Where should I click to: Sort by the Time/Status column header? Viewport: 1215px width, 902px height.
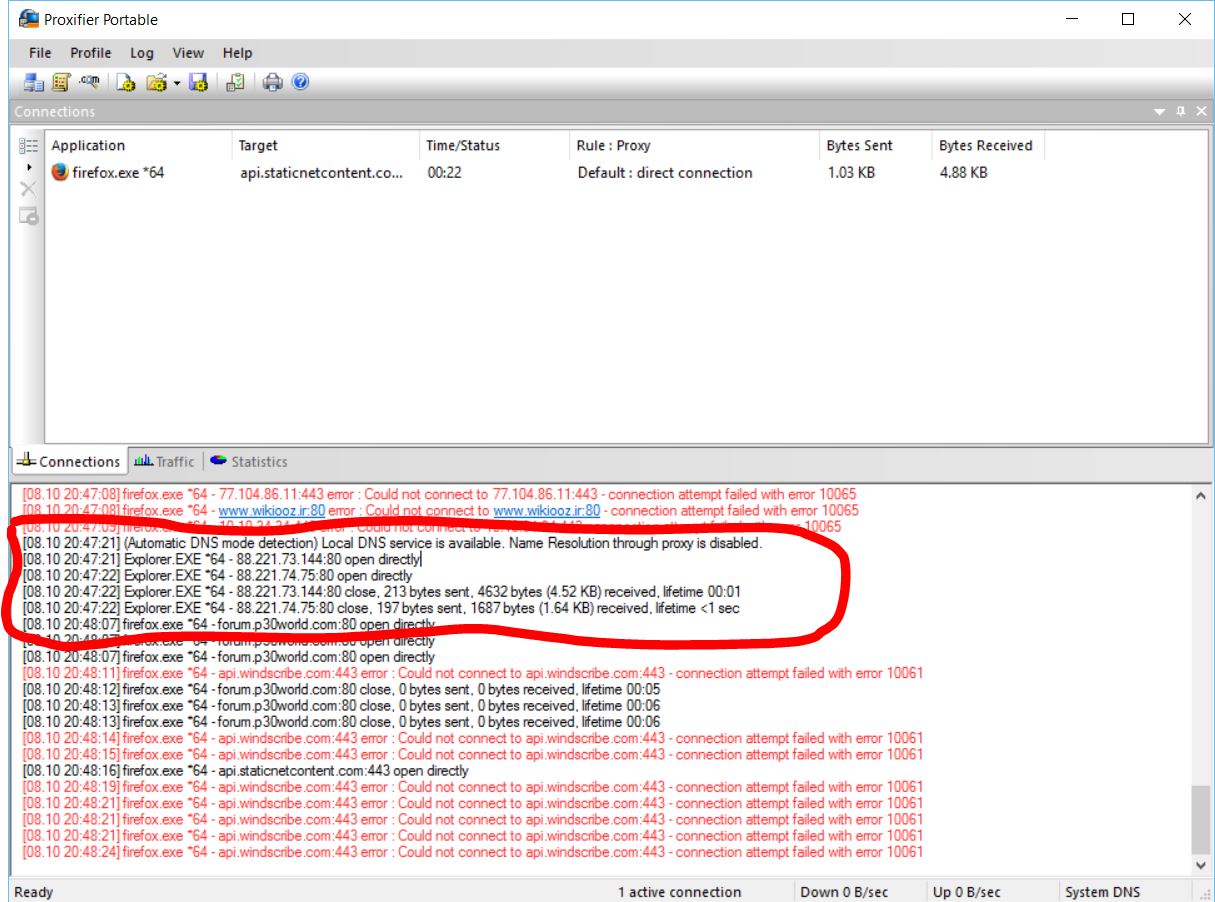(495, 146)
